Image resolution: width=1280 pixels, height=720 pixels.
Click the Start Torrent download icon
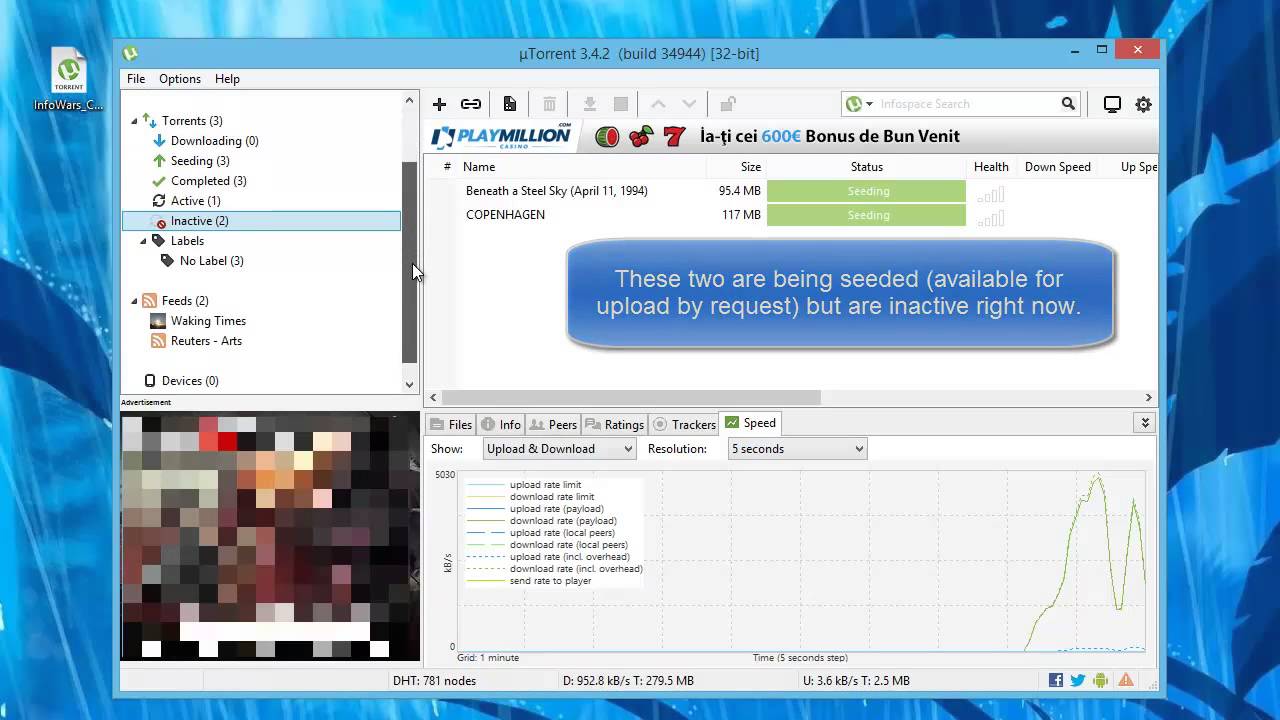[x=590, y=104]
